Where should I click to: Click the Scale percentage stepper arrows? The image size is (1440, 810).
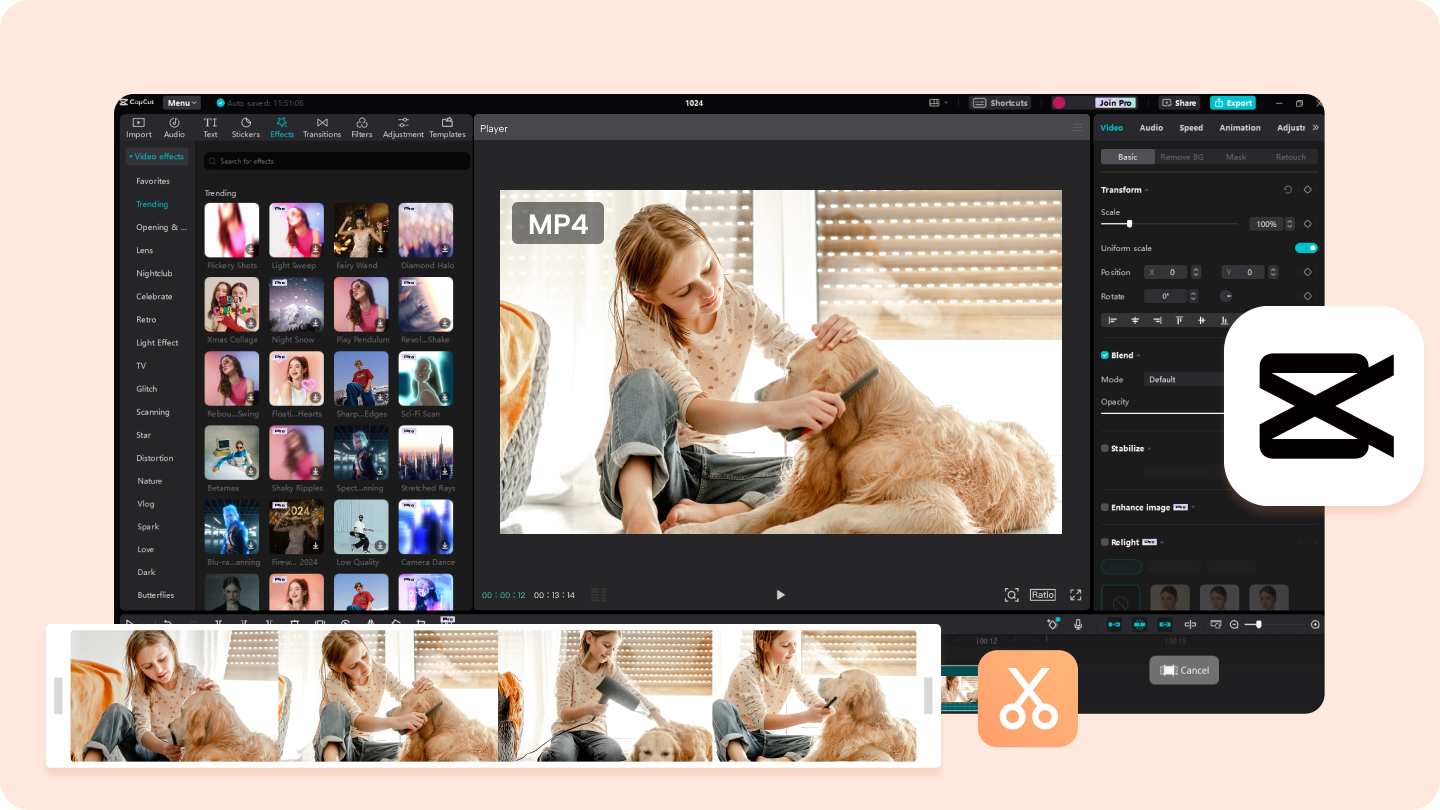(1290, 224)
